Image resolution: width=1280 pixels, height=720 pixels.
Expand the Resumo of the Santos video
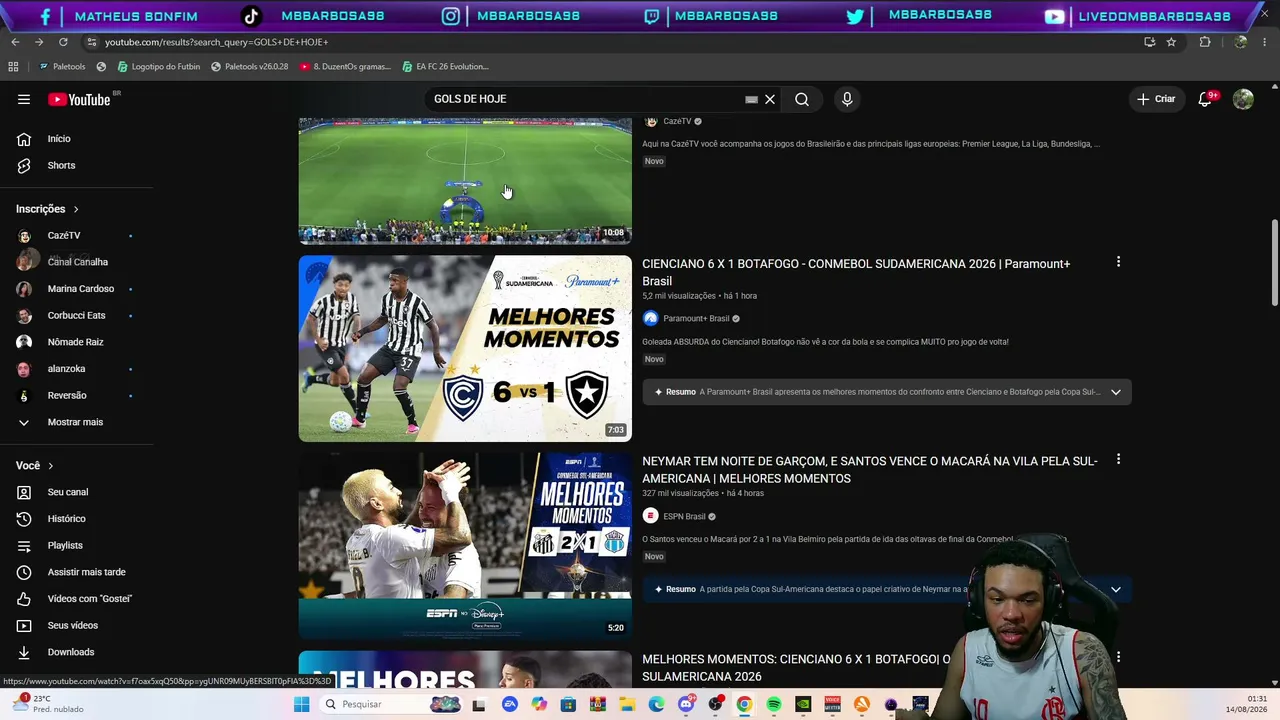(x=887, y=590)
